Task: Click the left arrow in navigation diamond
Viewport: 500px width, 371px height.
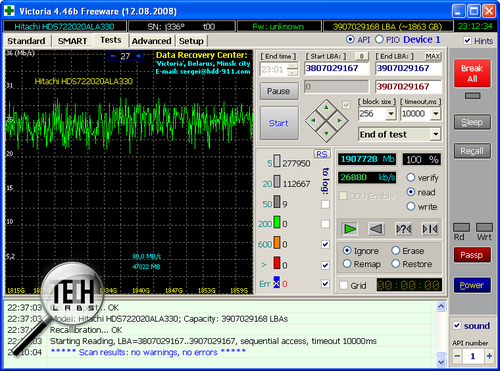Action: pos(313,121)
